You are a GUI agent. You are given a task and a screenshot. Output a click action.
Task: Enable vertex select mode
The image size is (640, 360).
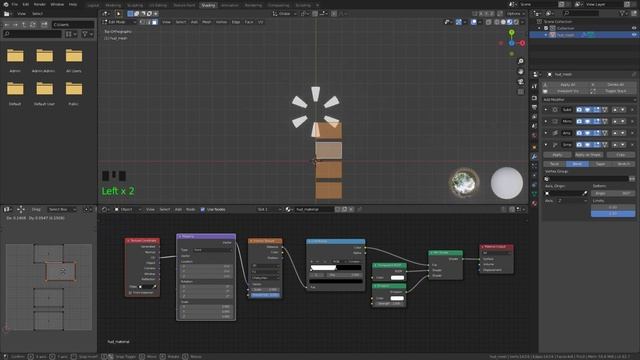point(142,22)
